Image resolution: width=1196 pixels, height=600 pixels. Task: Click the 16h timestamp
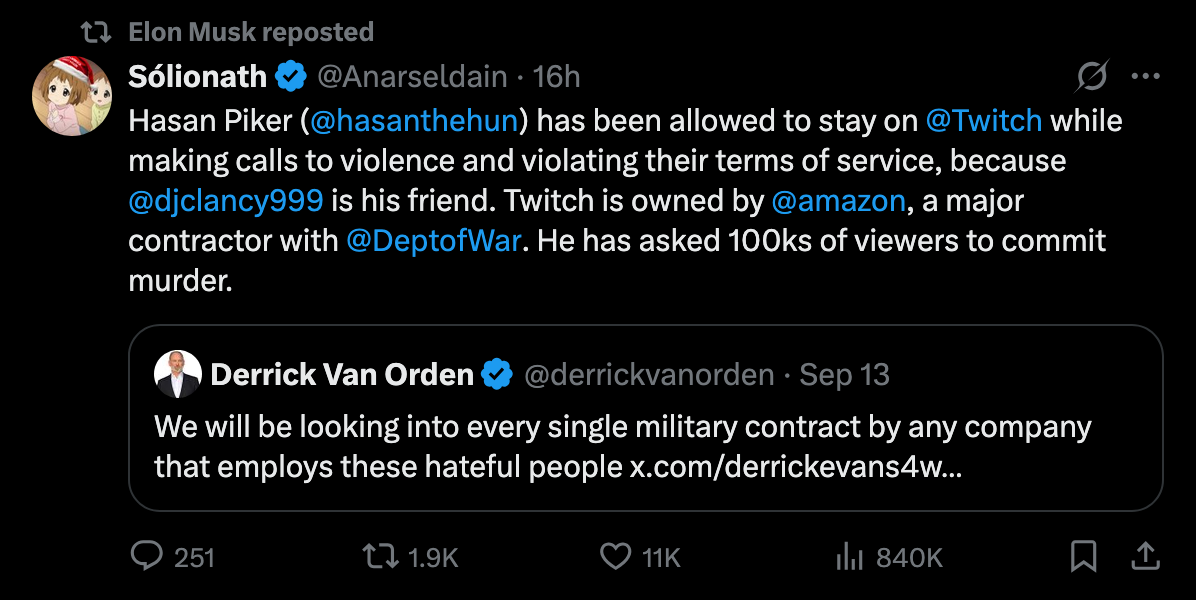click(557, 76)
